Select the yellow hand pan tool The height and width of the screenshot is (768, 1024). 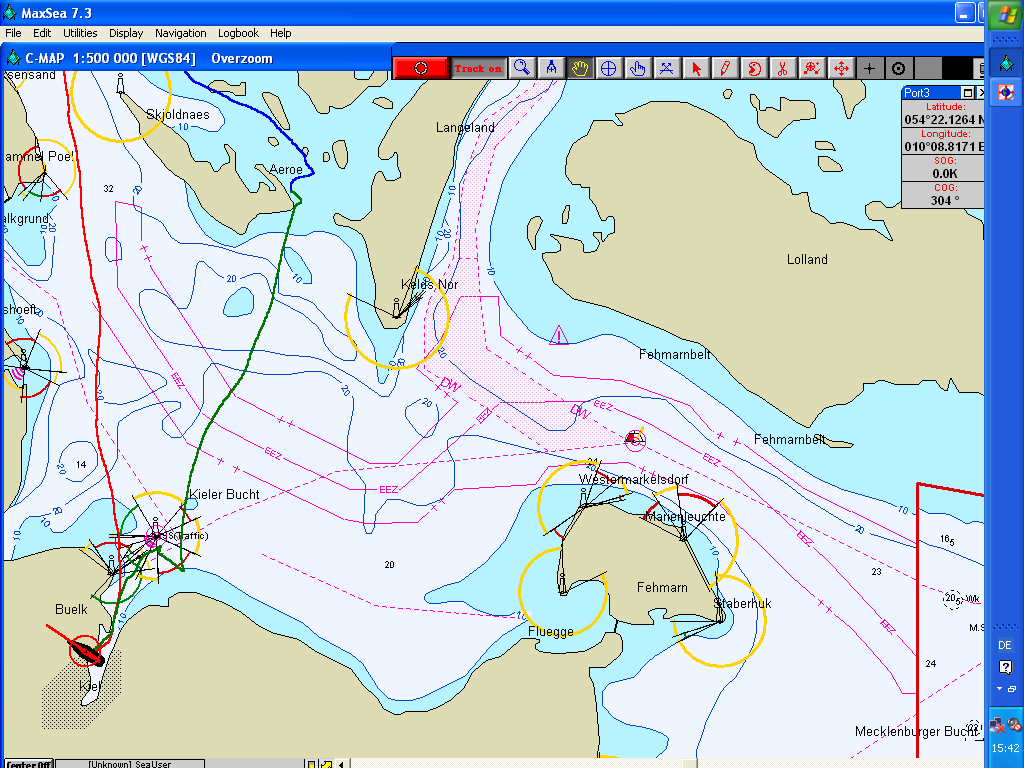580,68
